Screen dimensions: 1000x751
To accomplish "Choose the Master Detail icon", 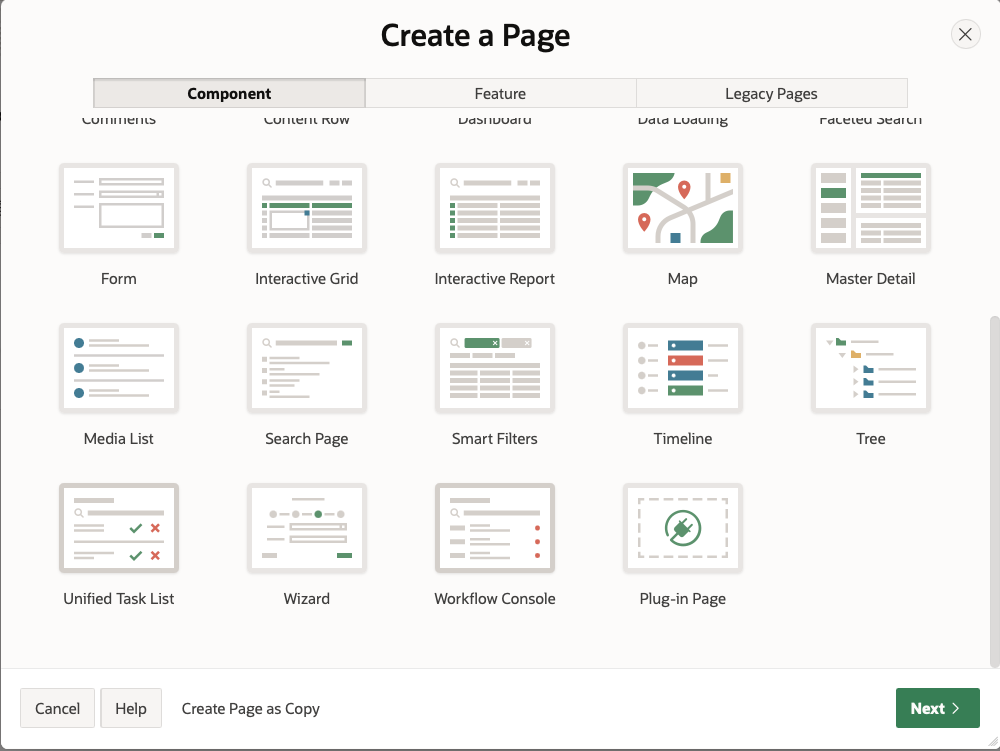I will click(871, 208).
